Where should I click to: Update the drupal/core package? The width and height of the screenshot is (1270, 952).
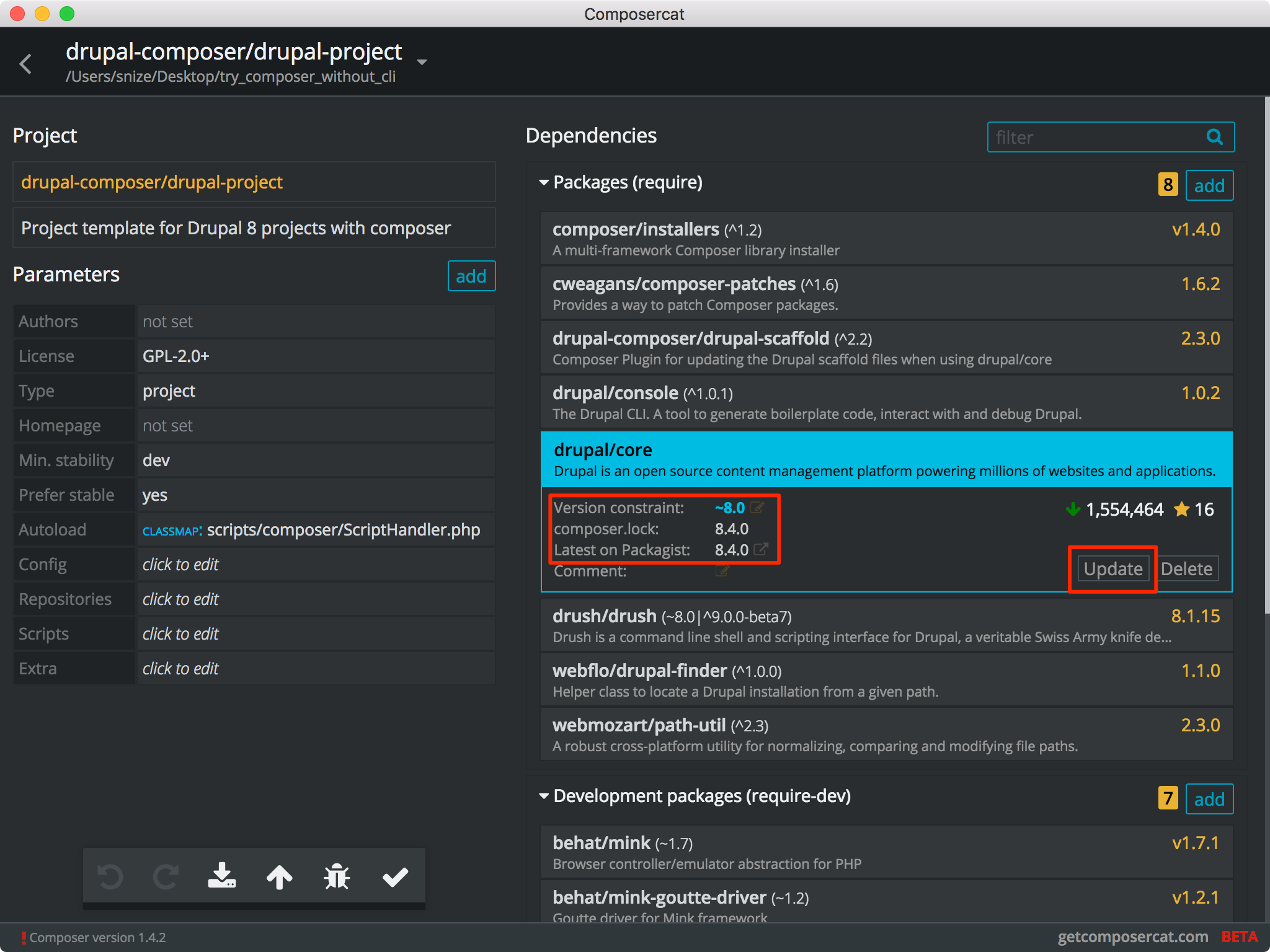pyautogui.click(x=1112, y=569)
